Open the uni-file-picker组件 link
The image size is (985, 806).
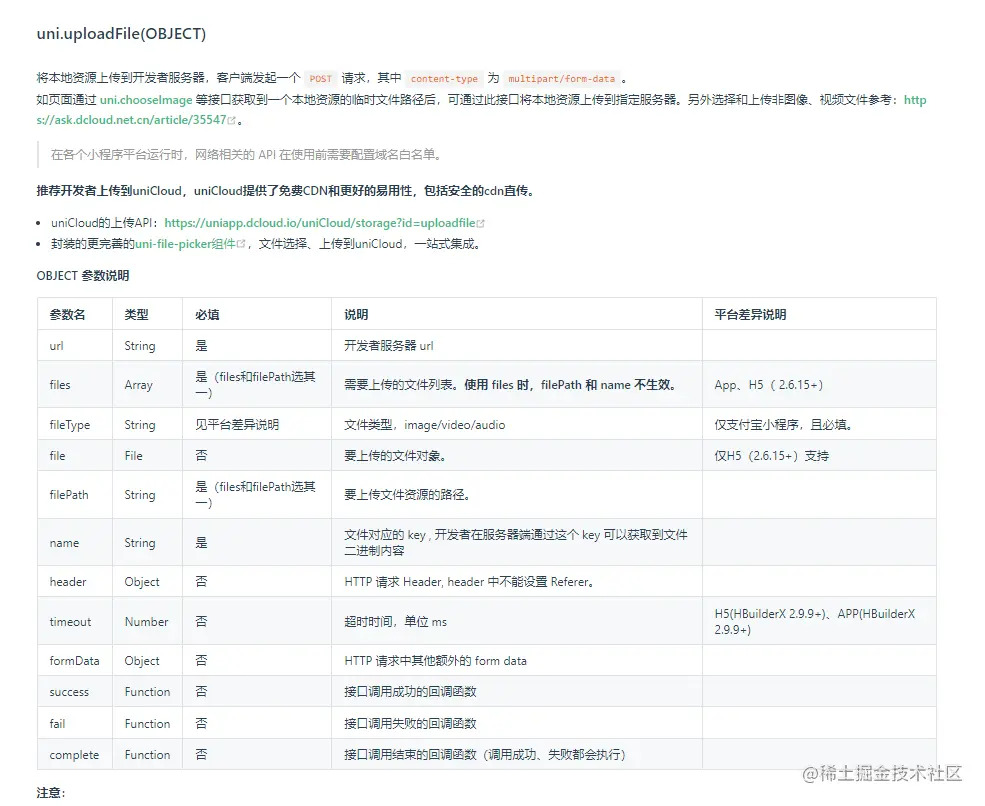click(x=185, y=244)
